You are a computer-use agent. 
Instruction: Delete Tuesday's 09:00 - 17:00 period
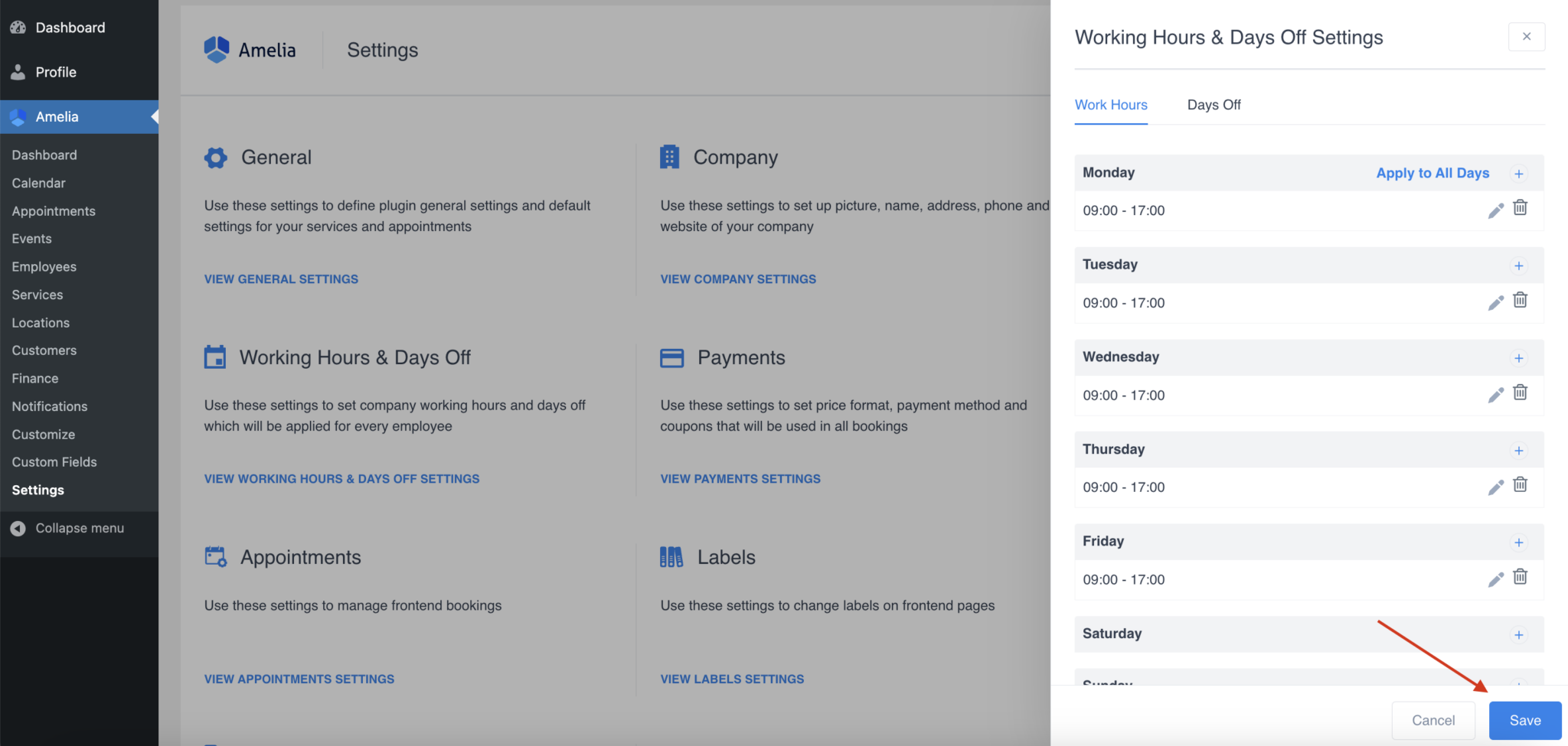click(x=1520, y=301)
